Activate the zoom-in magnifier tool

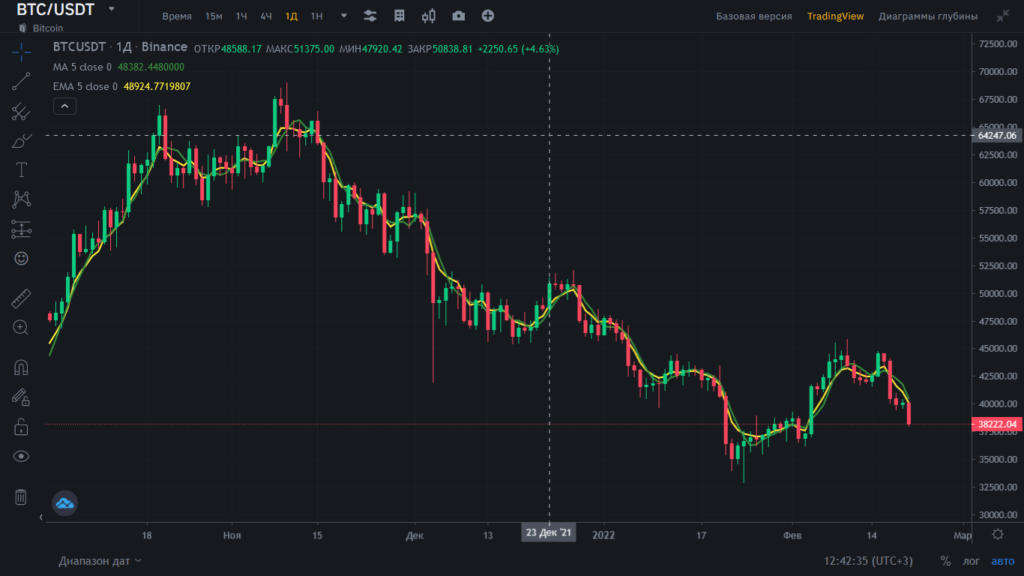click(x=21, y=327)
